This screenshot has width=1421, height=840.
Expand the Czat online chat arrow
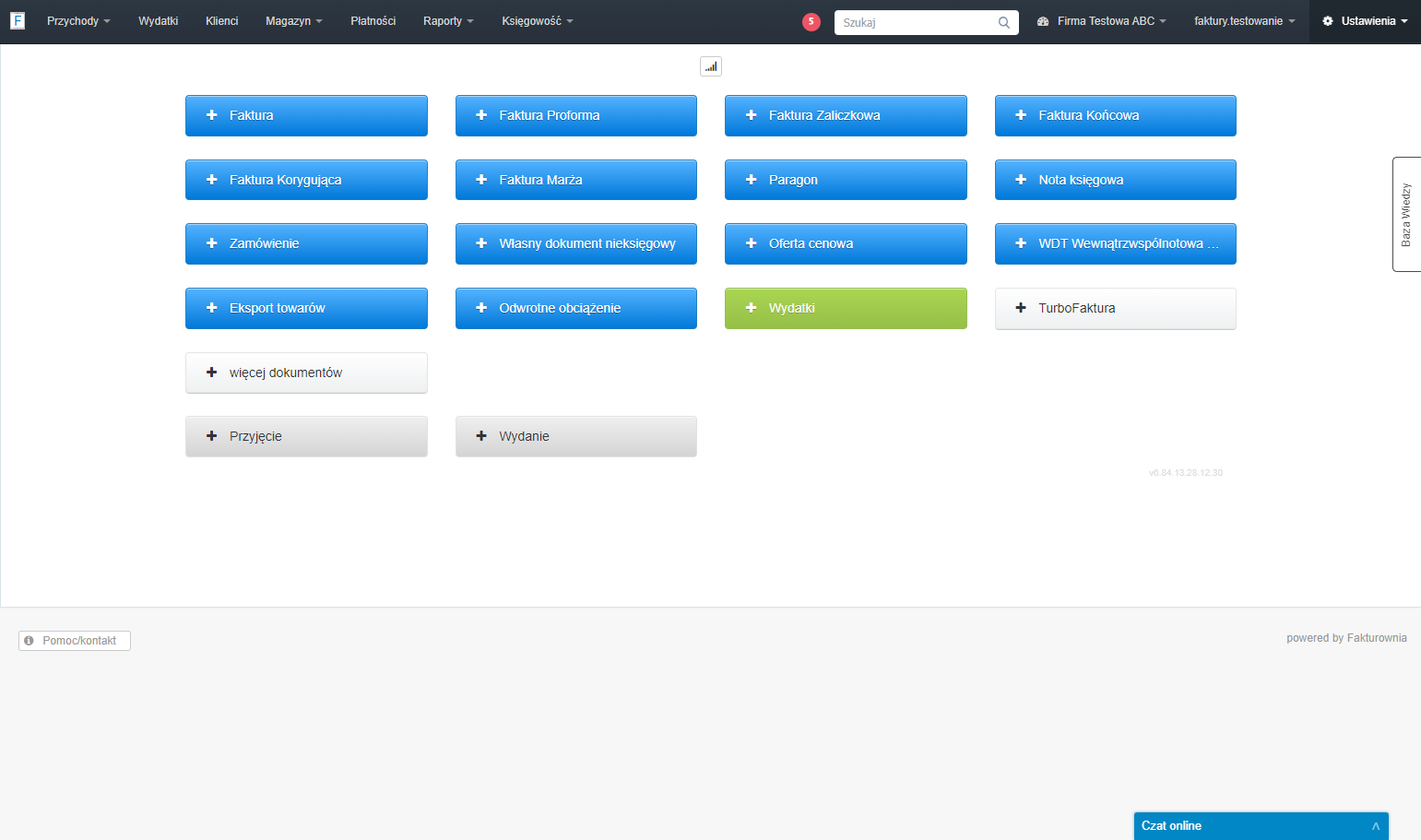pos(1375,826)
